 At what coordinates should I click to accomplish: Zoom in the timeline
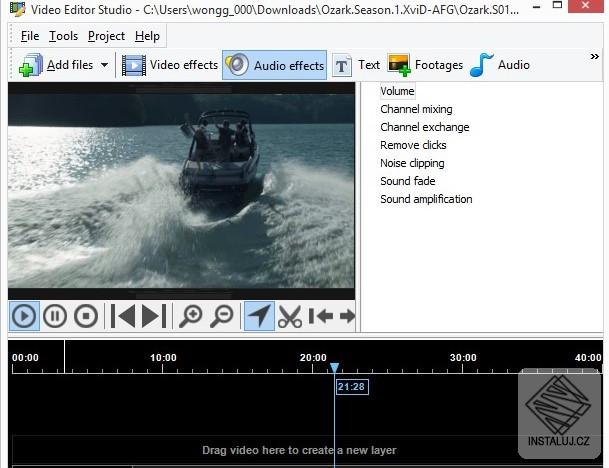(190, 316)
